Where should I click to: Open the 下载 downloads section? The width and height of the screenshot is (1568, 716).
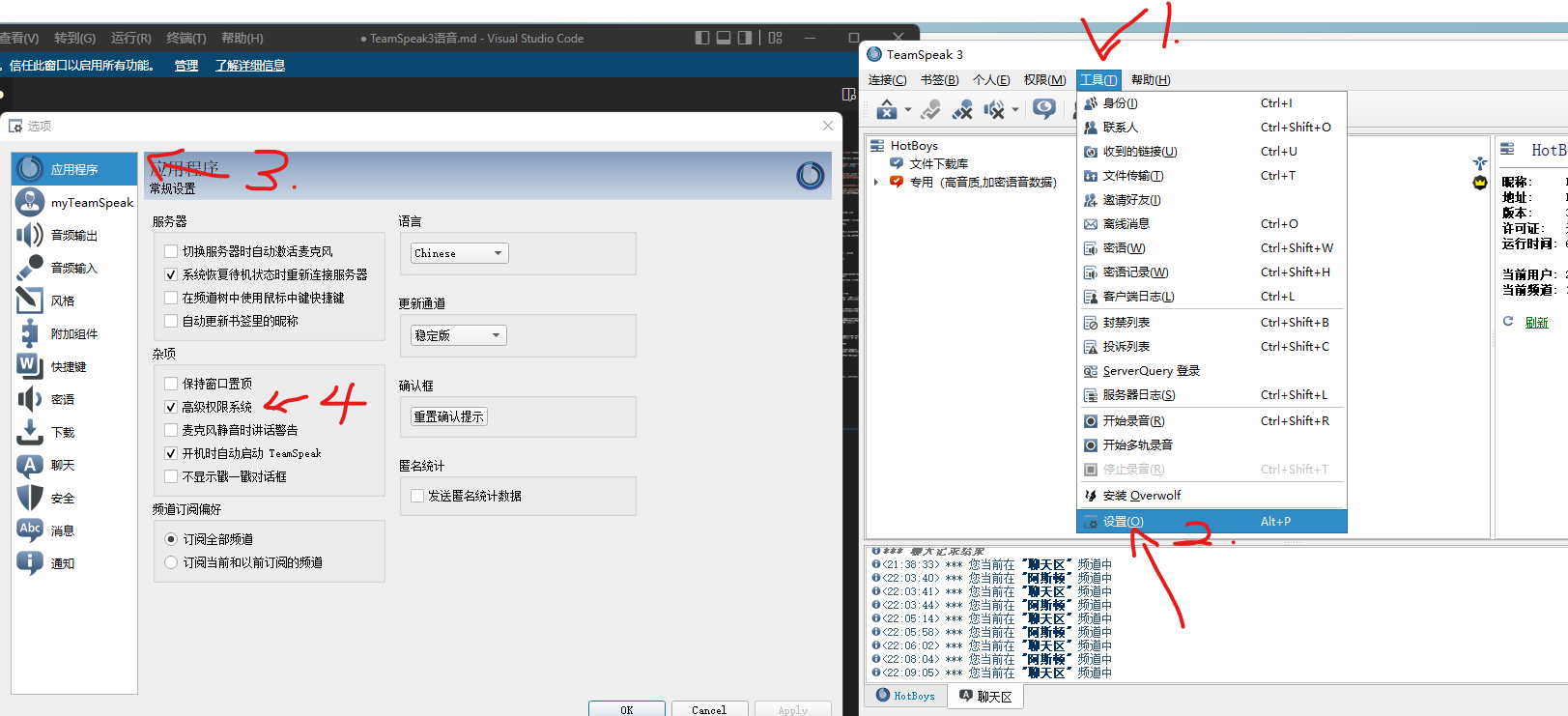pyautogui.click(x=62, y=433)
